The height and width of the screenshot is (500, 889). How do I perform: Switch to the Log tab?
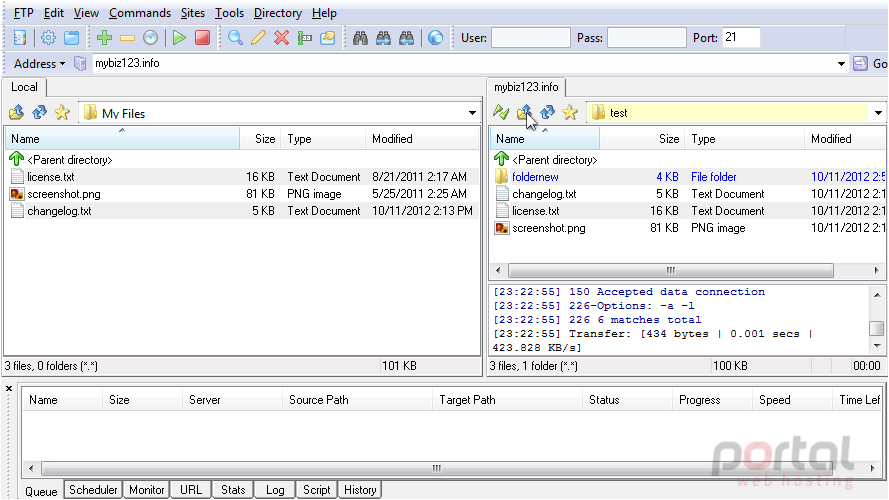click(x=275, y=490)
